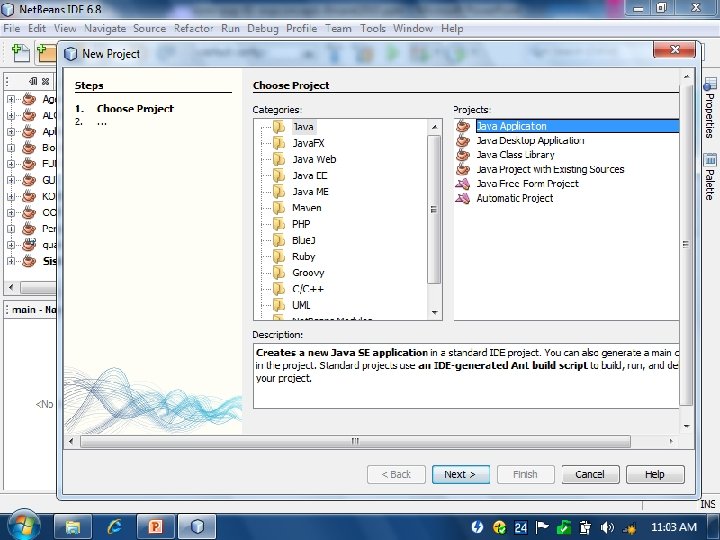Click the system clock showing 11:03 AM
The height and width of the screenshot is (540, 720).
(674, 527)
